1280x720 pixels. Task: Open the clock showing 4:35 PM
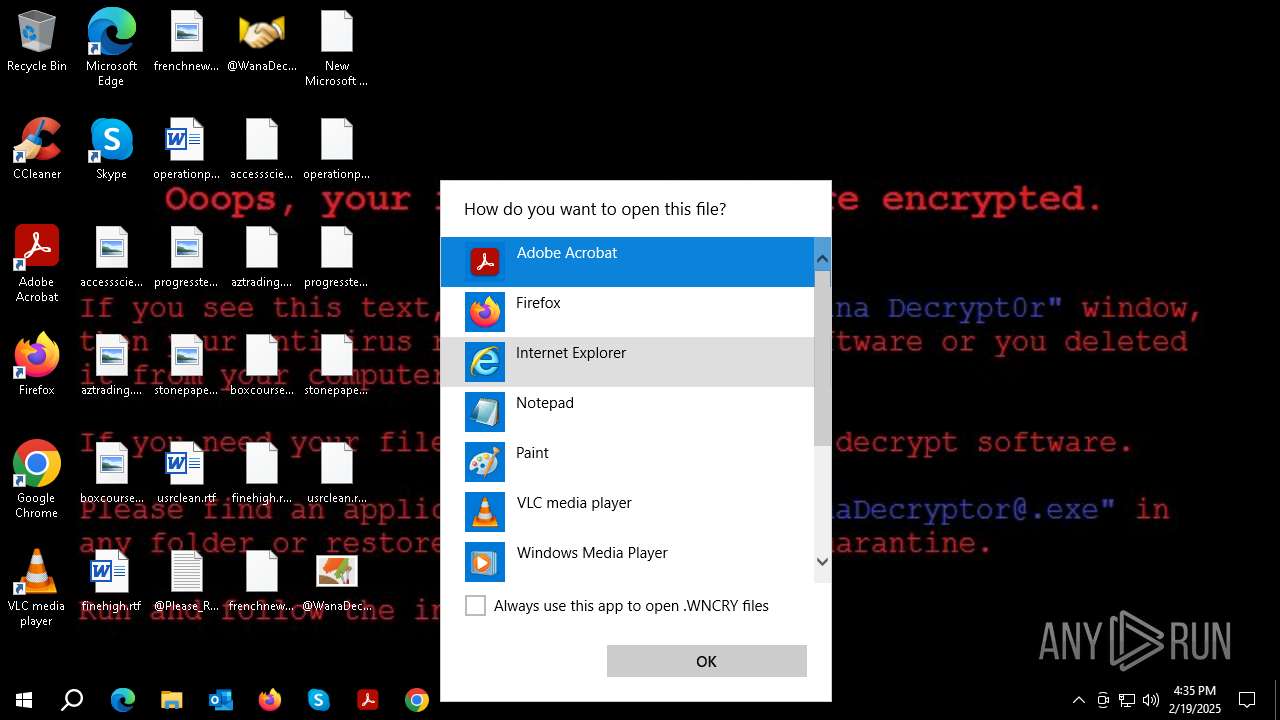point(1195,700)
